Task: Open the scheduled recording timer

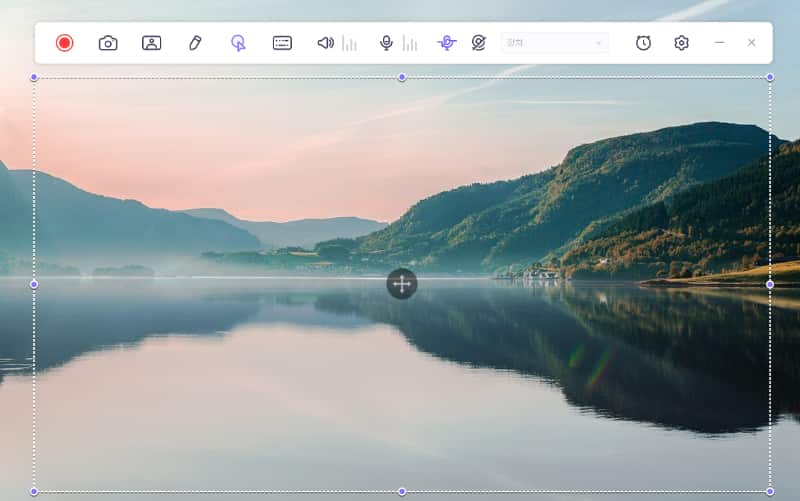Action: (x=643, y=43)
